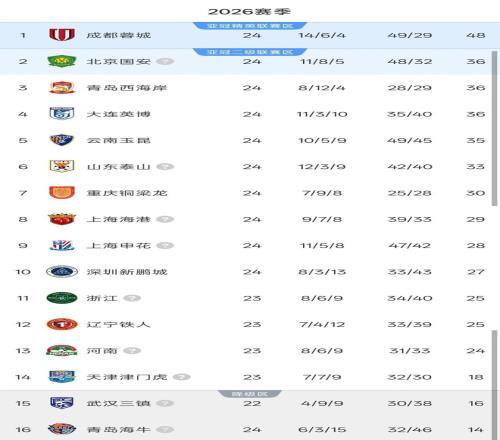Select the 亚冠精英联赛区 zone label
Viewport: 500px width, 440px height.
pyautogui.click(x=250, y=26)
